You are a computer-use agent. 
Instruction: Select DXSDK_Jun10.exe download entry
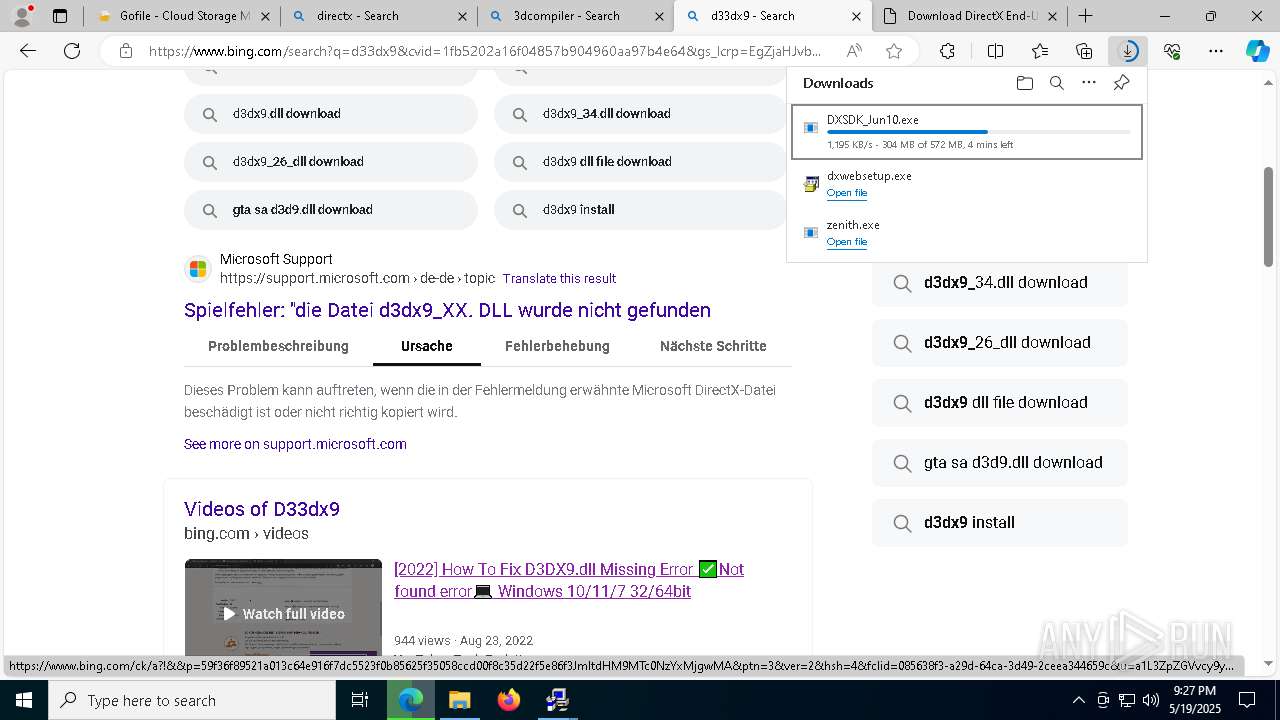(x=966, y=132)
